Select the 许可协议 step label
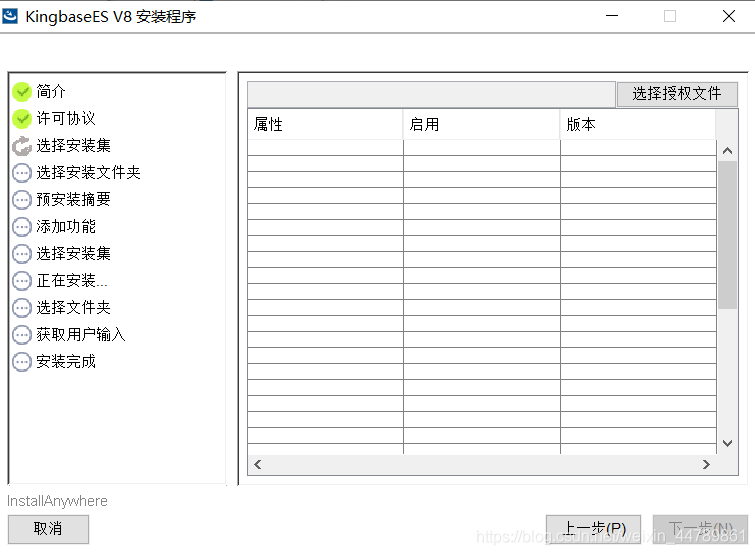 pyautogui.click(x=66, y=118)
